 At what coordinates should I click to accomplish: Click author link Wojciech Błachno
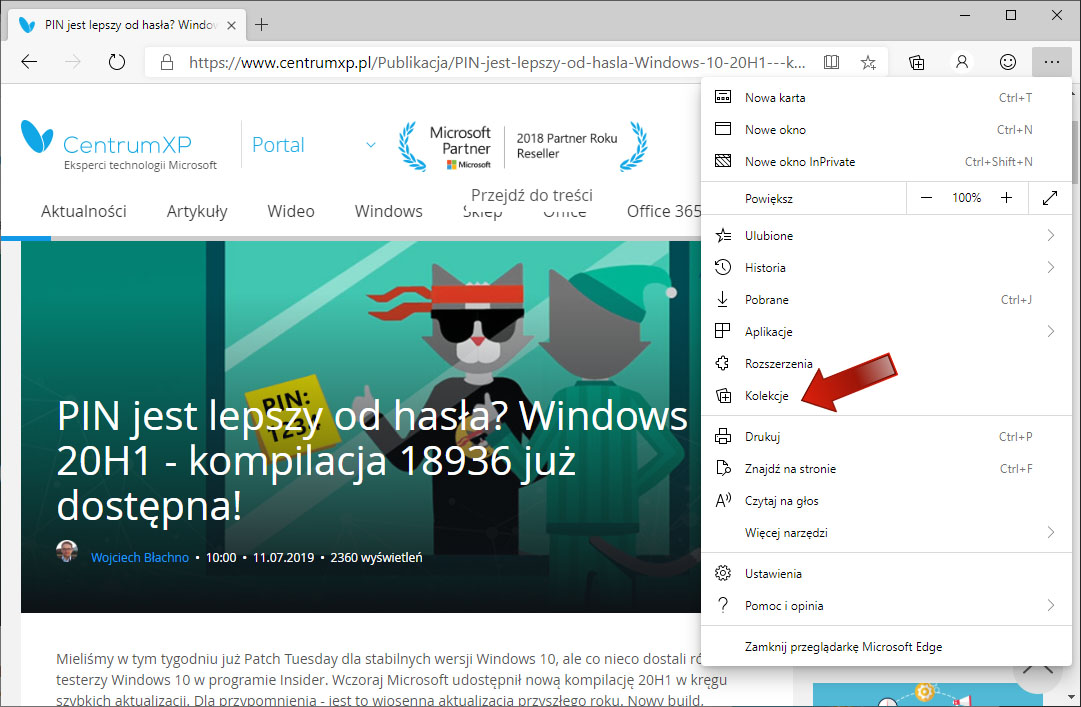pos(140,557)
